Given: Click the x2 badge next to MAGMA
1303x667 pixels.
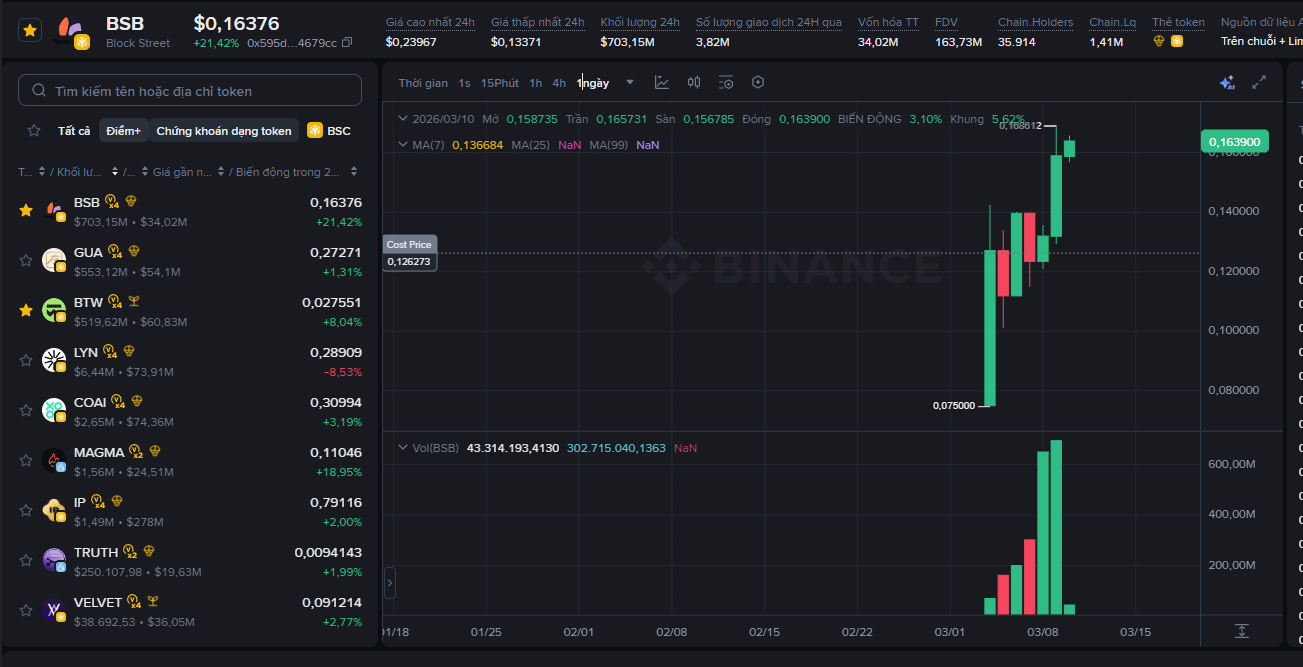Looking at the screenshot, I should 137,452.
